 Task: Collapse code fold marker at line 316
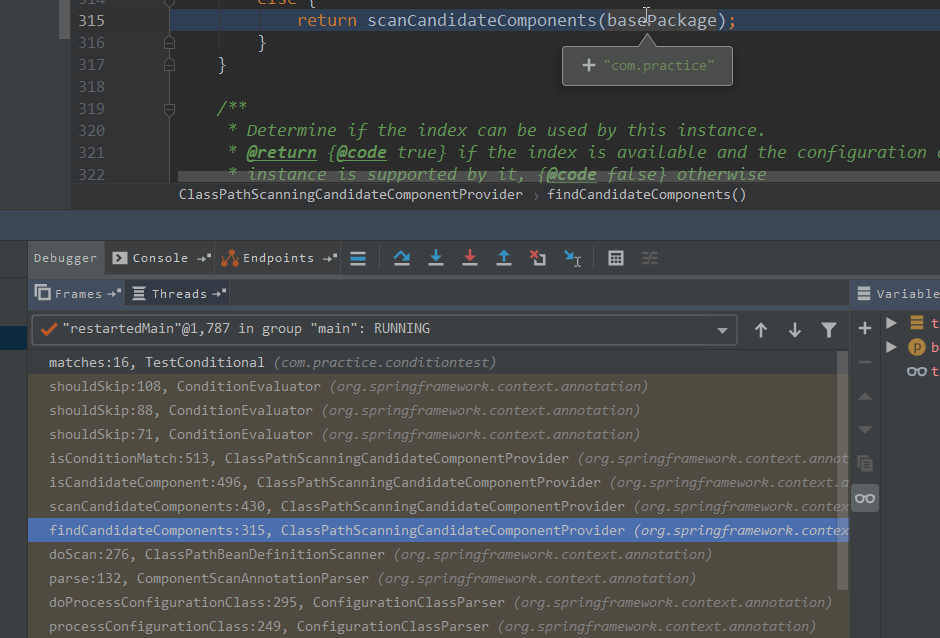click(170, 43)
